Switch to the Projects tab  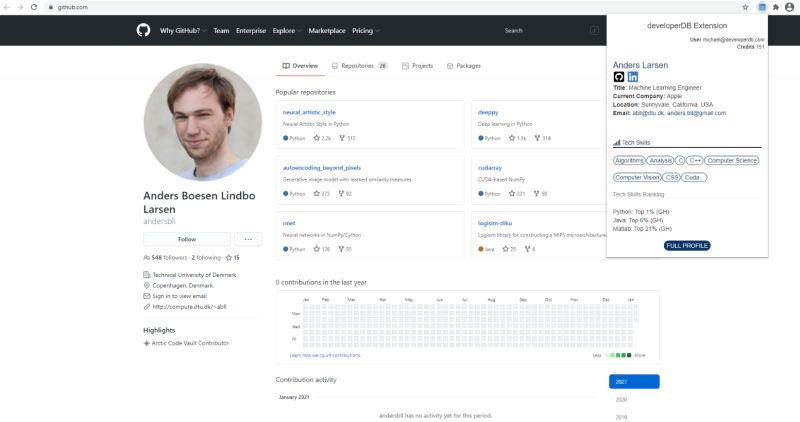[417, 66]
